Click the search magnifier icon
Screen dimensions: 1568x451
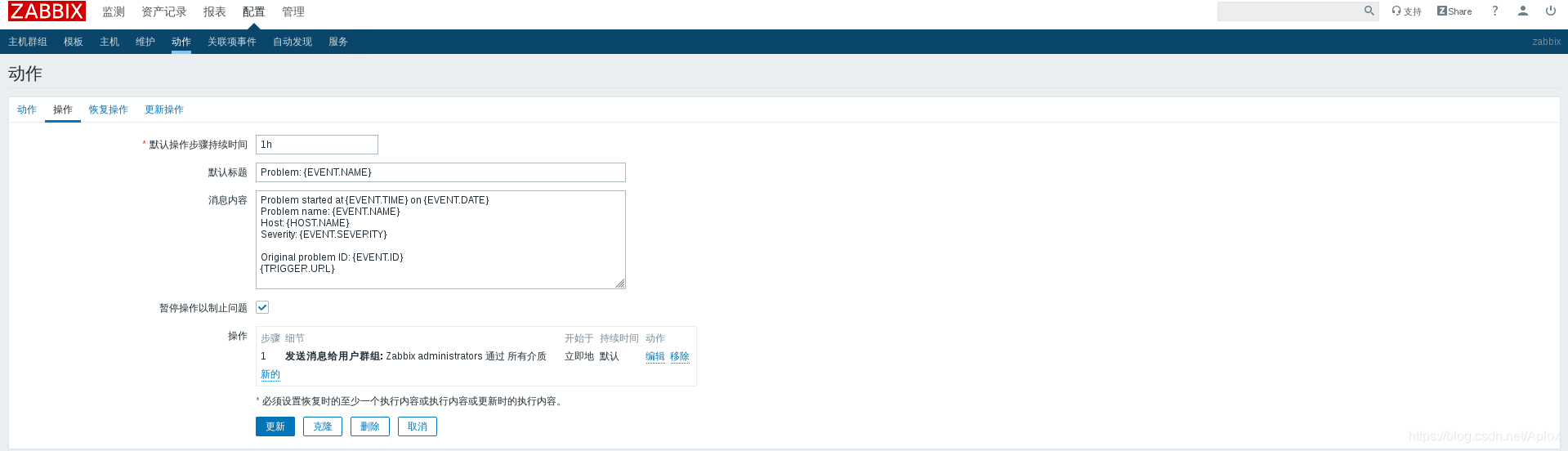coord(1369,11)
